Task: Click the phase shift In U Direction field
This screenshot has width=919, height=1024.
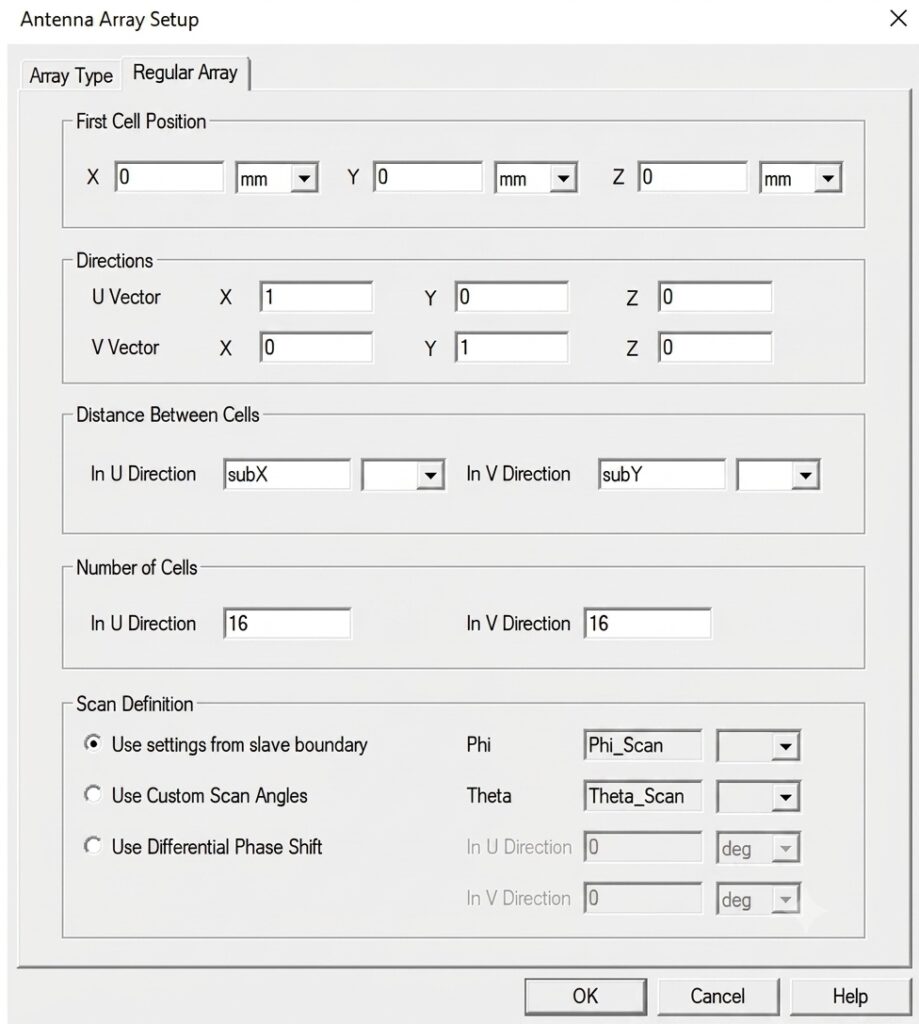Action: (x=643, y=847)
